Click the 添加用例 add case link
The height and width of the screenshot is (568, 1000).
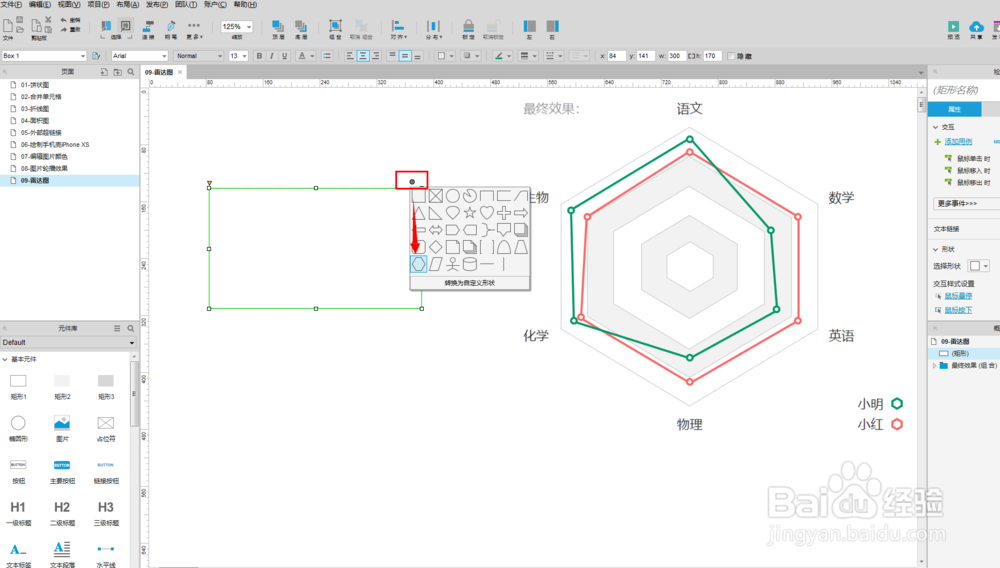click(958, 142)
